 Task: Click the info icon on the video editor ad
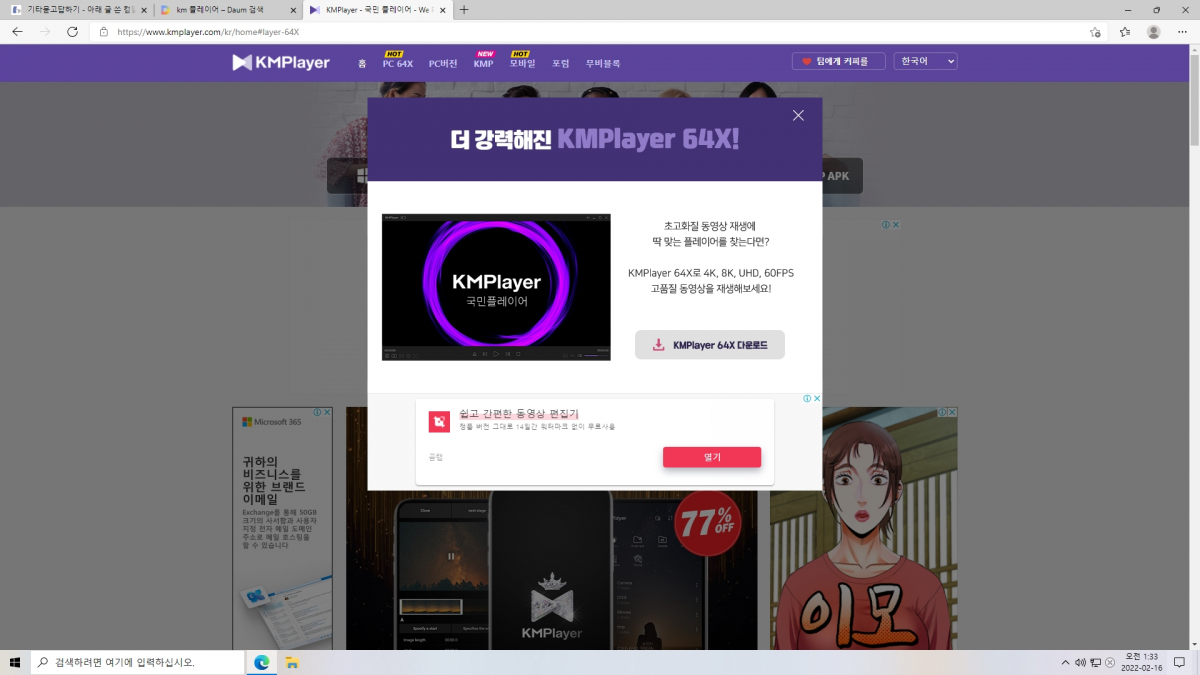807,398
